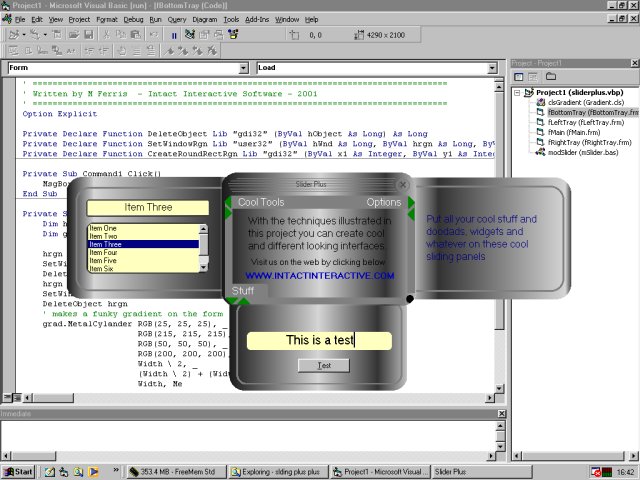Open the Object dropdown showing Form
Screen dimensions: 640x480
[x=244, y=68]
